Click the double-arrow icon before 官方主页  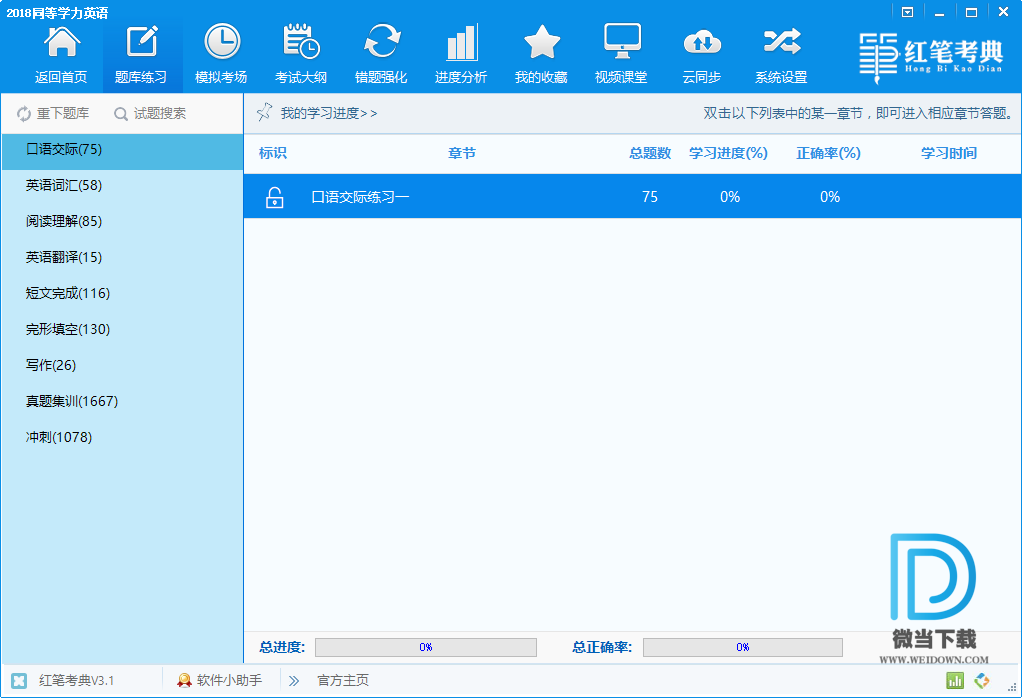[294, 681]
